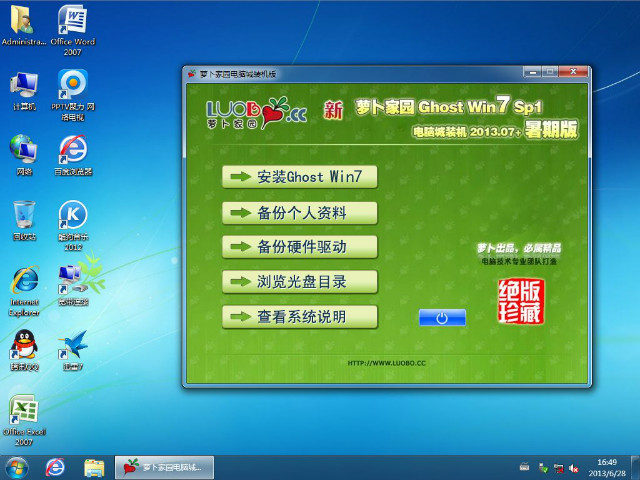Close the 萝卜家园 installer window
The height and width of the screenshot is (480, 640).
[x=573, y=72]
